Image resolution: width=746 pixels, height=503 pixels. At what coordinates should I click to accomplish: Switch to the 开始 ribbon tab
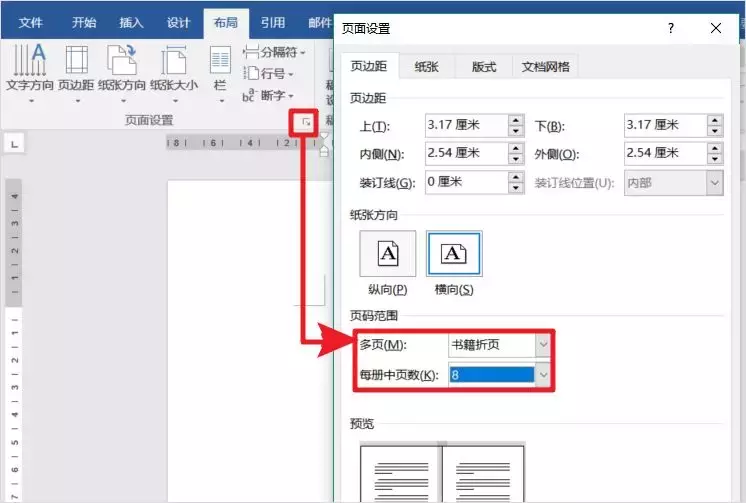point(84,22)
